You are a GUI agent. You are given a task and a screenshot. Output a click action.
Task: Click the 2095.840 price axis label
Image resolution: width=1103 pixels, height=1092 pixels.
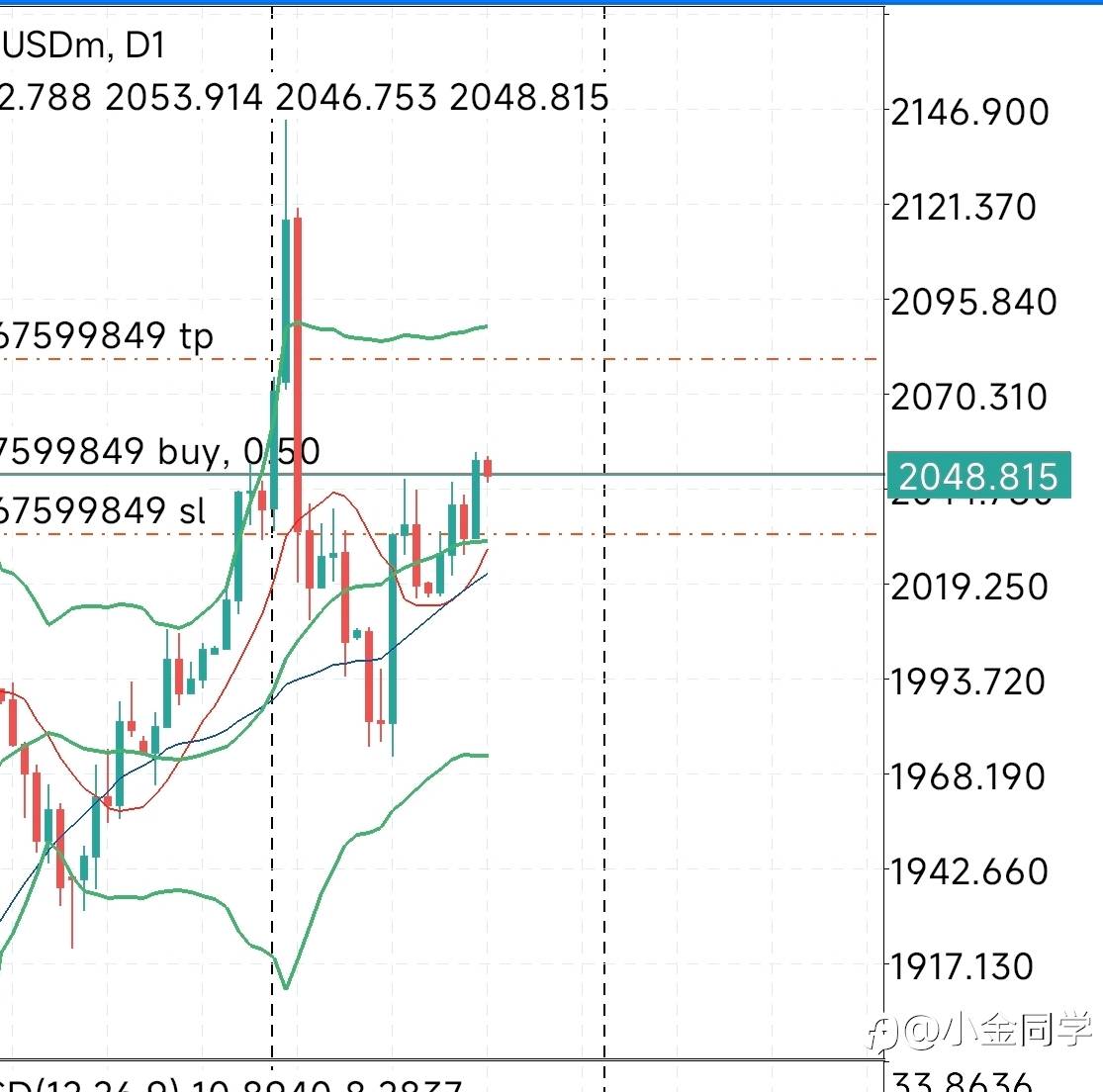pos(973,303)
